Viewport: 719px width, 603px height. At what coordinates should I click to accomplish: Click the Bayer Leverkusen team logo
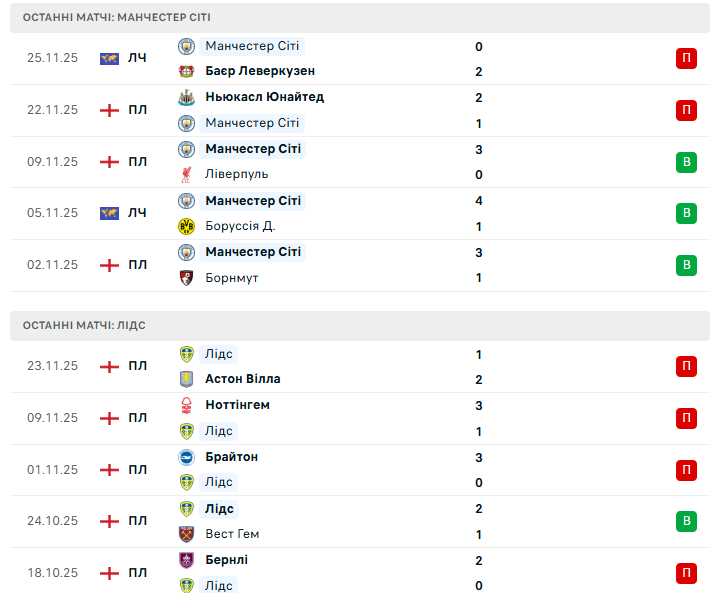tap(186, 71)
